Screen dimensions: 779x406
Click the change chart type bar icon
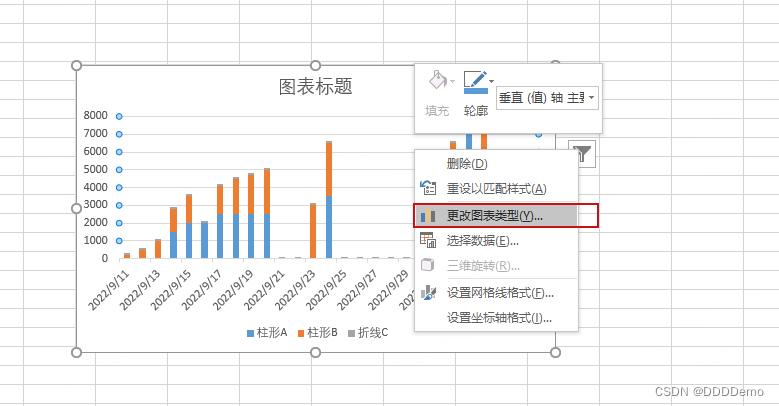[428, 216]
